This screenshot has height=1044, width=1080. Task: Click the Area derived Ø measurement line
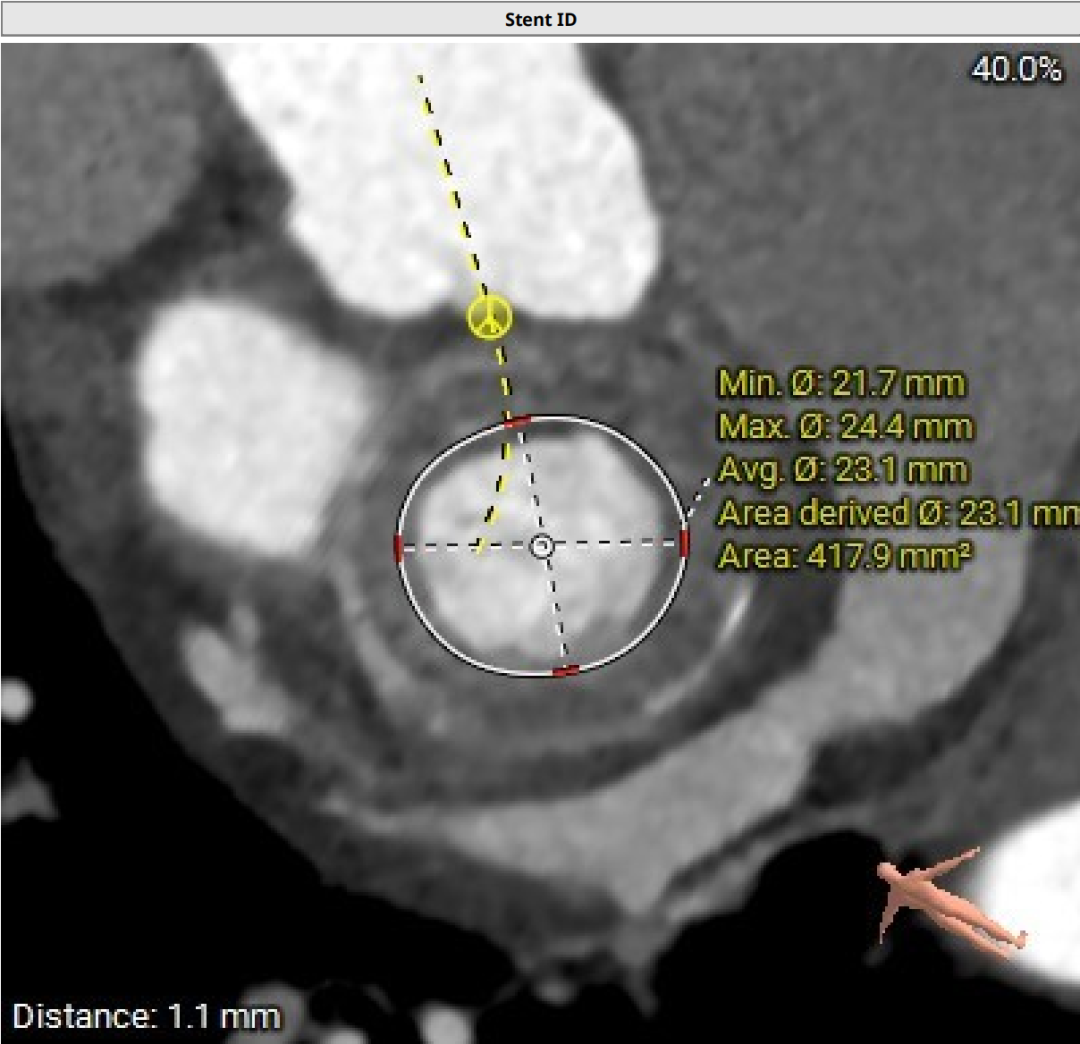click(x=897, y=514)
